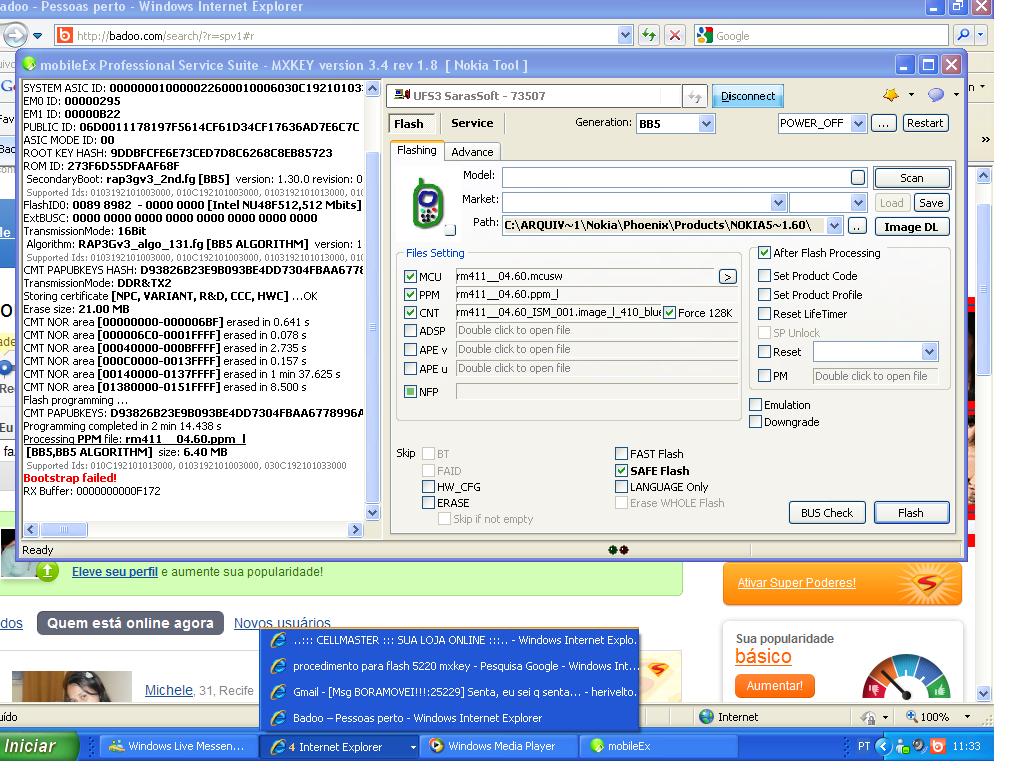Enable Reset LifeTimer checkbox
Screen dimensions: 1024x768
[764, 313]
